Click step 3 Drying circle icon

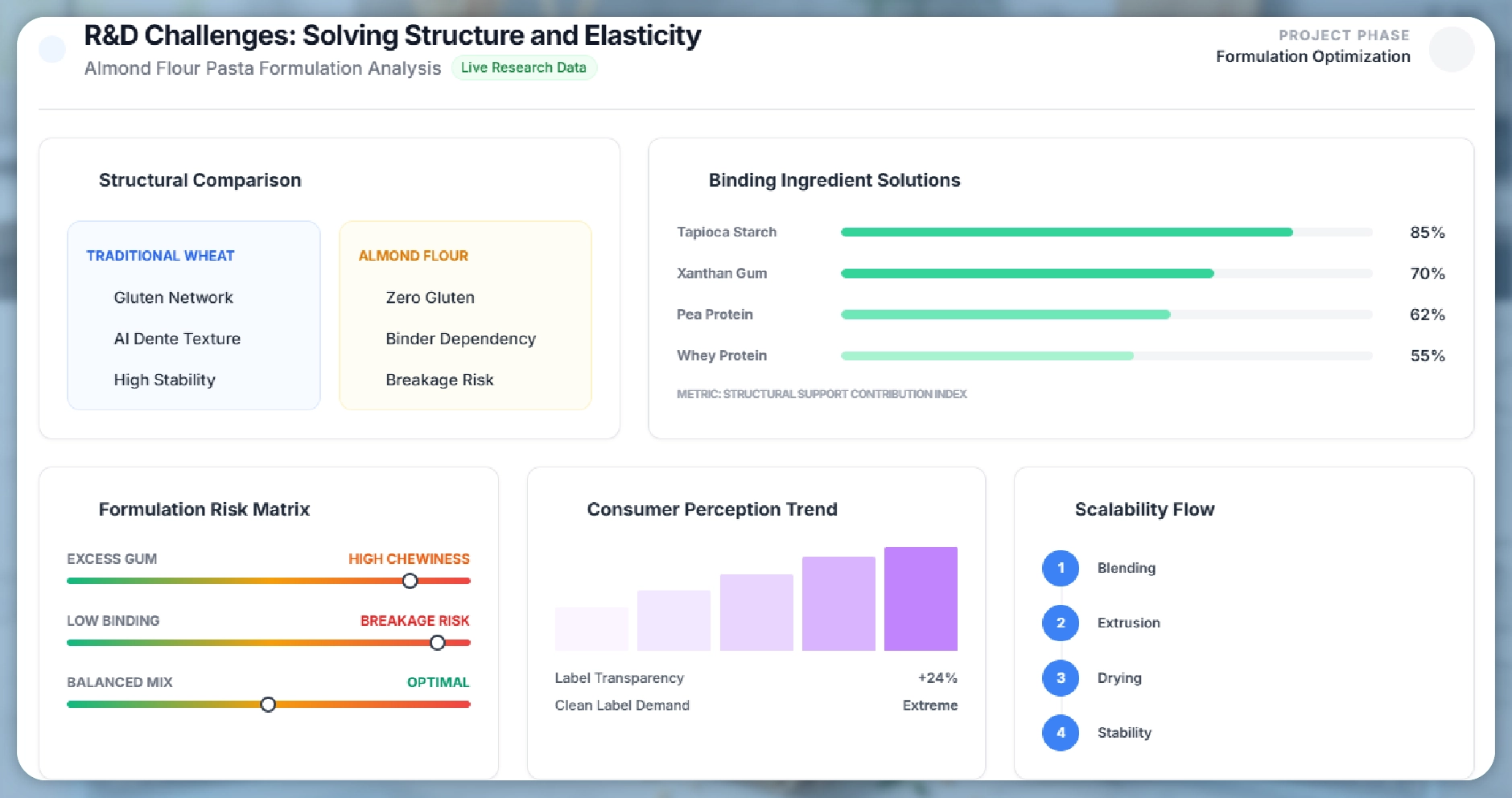pyautogui.click(x=1060, y=678)
